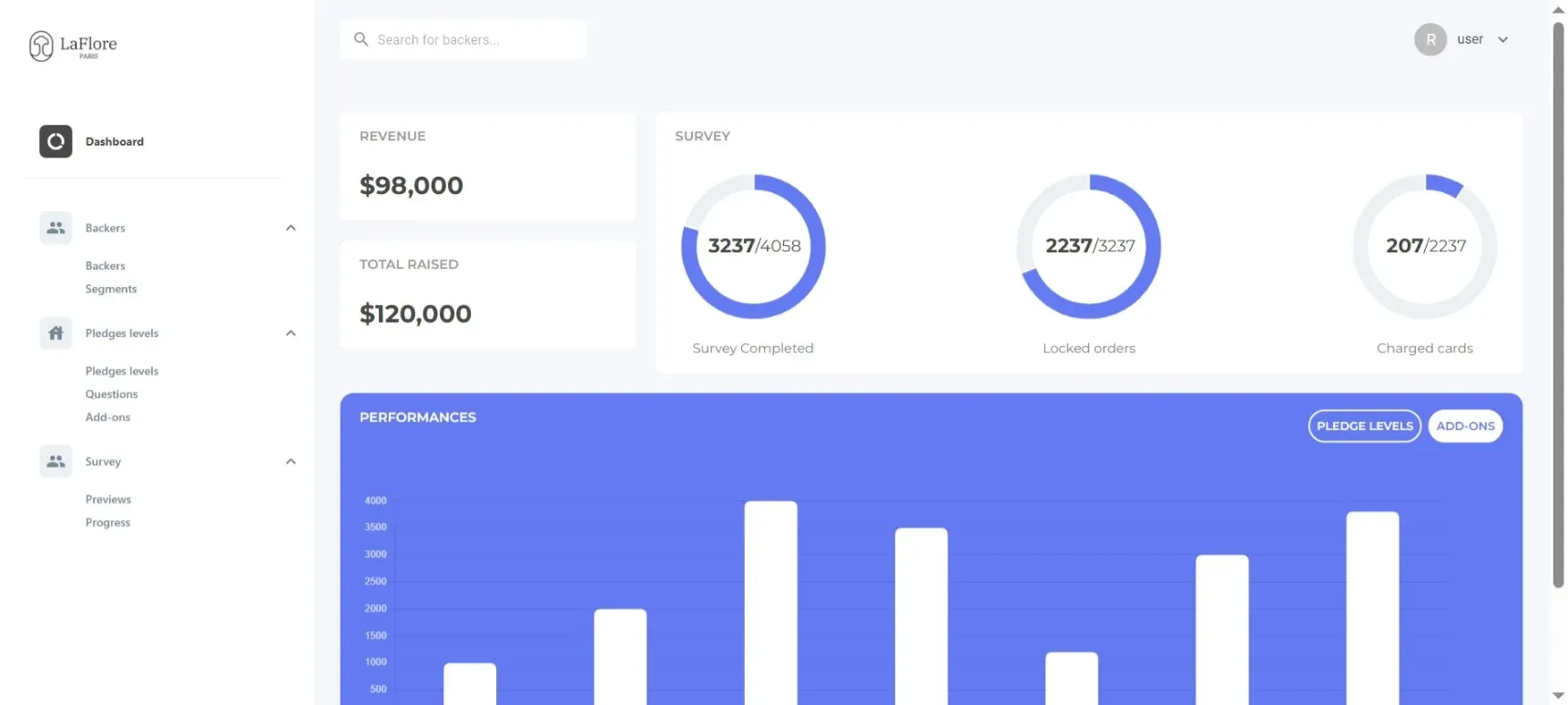Open the user account dropdown arrow
The height and width of the screenshot is (705, 1568).
(x=1503, y=39)
